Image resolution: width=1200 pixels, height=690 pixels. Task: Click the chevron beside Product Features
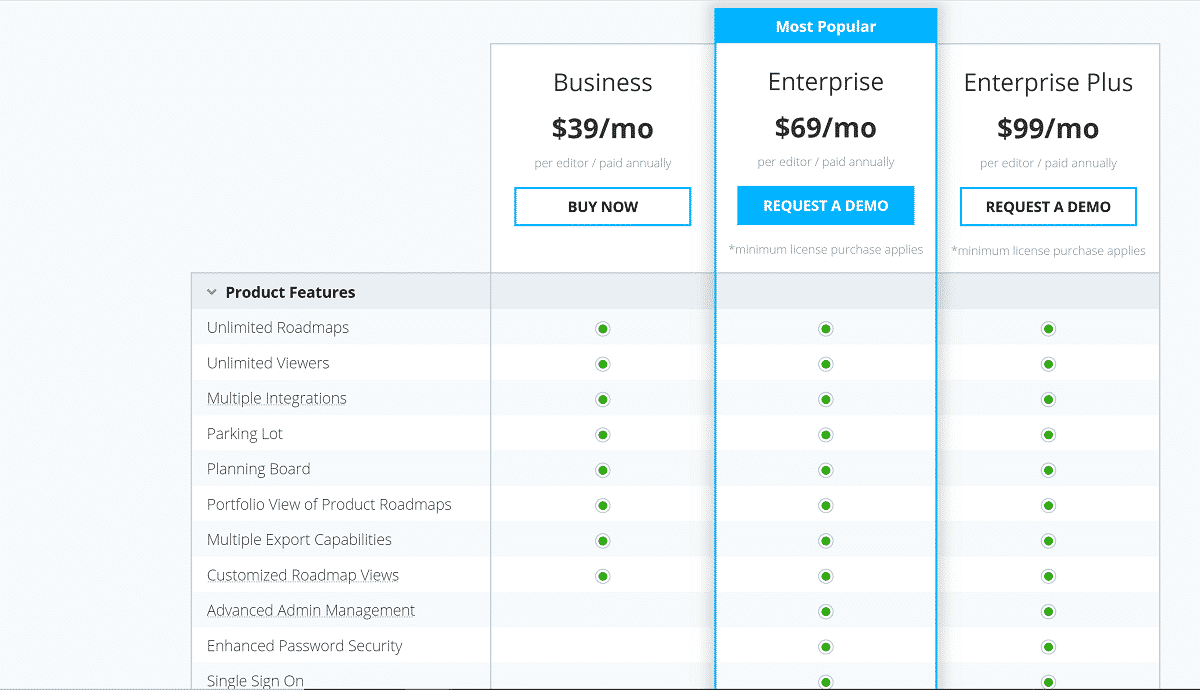pyautogui.click(x=211, y=291)
